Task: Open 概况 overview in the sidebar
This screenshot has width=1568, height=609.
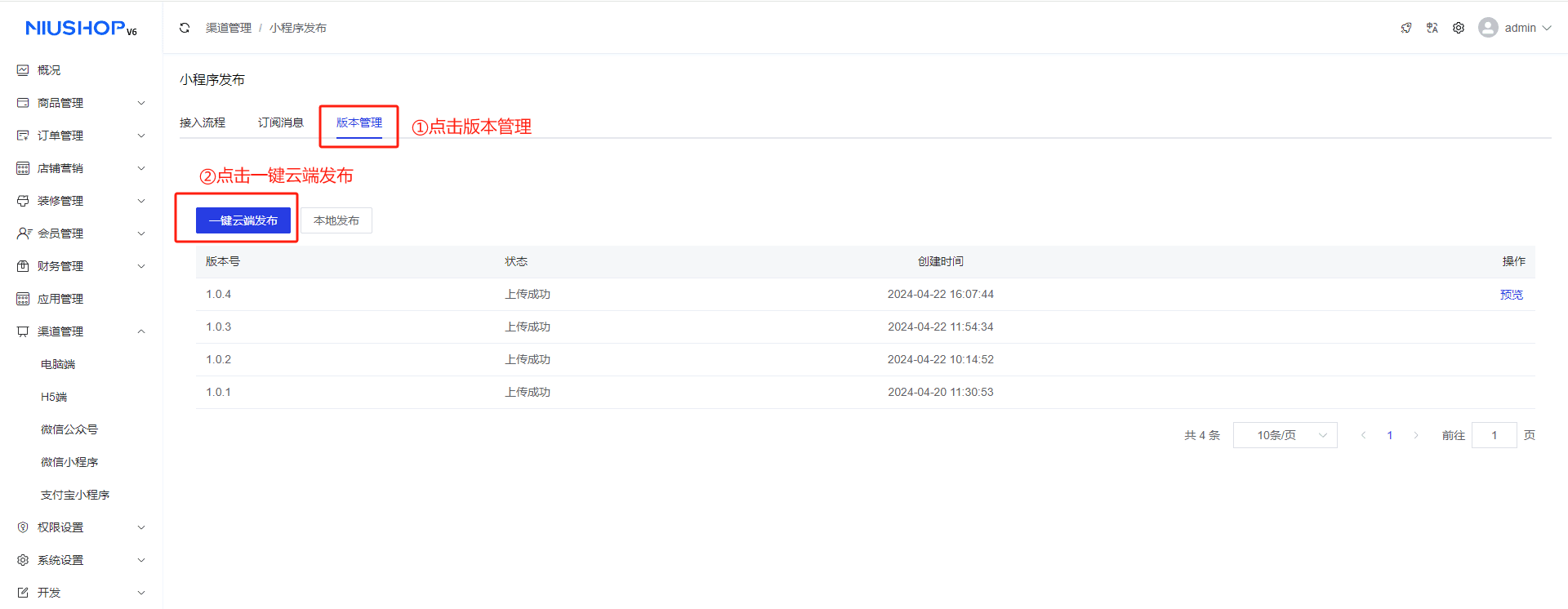Action: (x=49, y=70)
